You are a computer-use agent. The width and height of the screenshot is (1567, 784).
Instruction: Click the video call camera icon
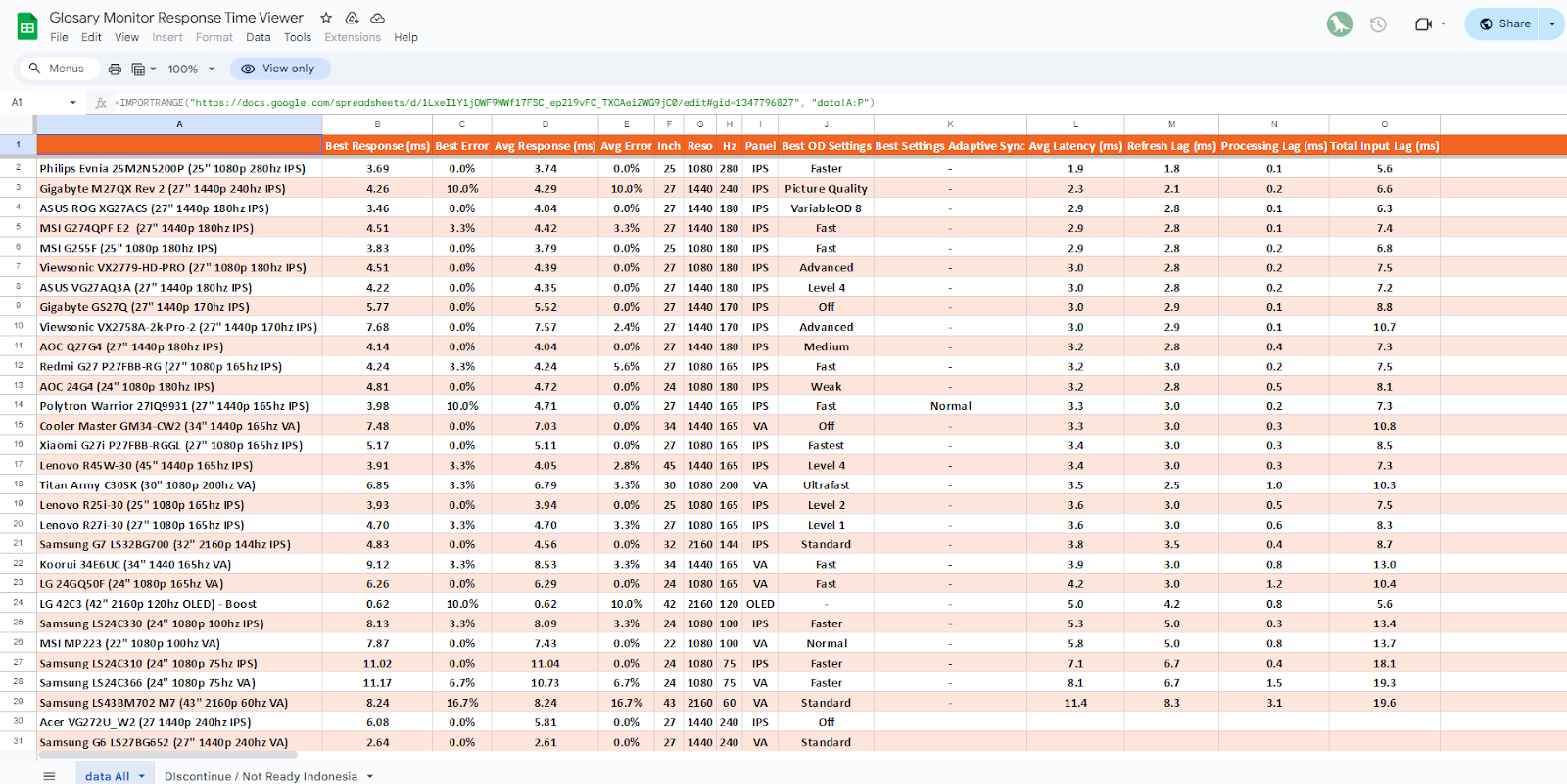pos(1423,24)
